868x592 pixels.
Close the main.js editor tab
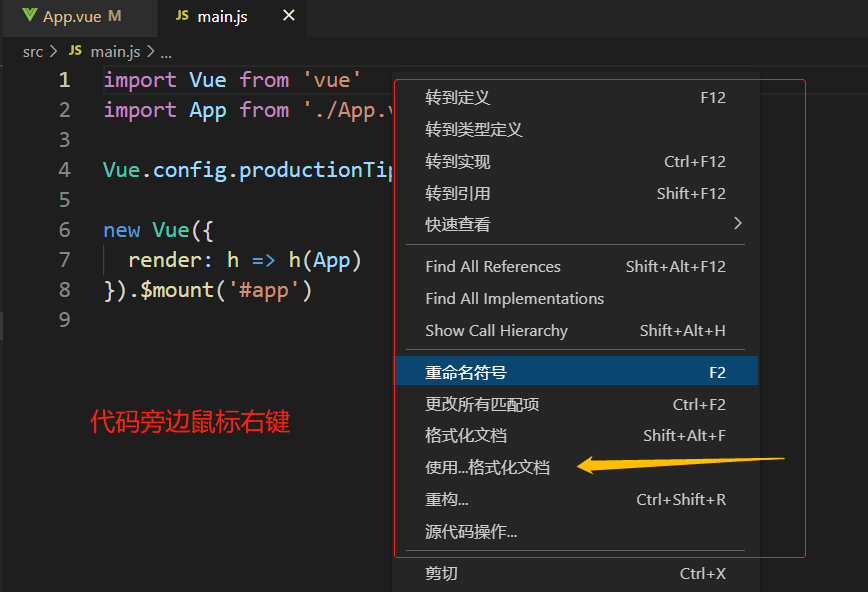click(x=289, y=17)
